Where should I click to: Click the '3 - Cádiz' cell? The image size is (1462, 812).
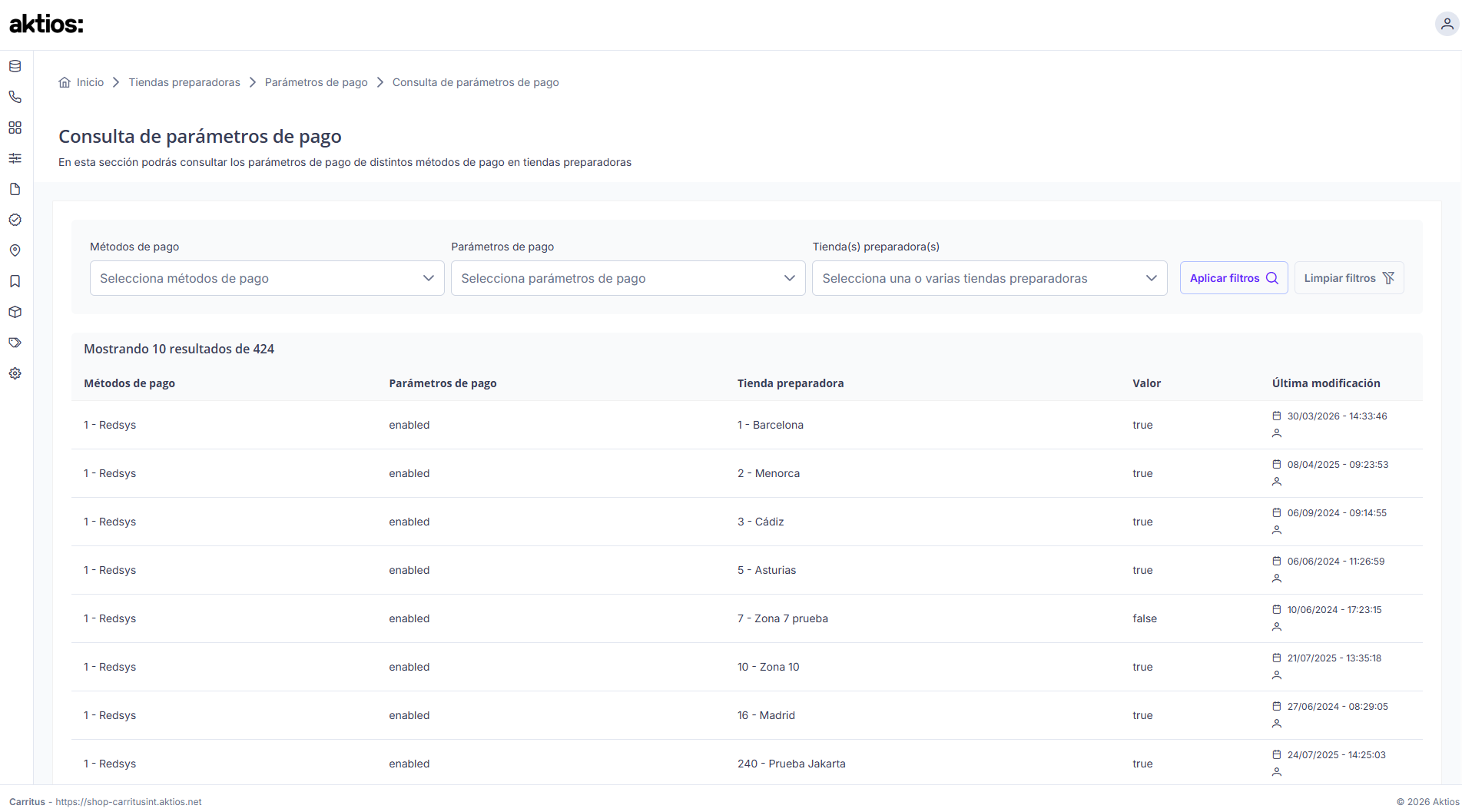click(x=761, y=522)
